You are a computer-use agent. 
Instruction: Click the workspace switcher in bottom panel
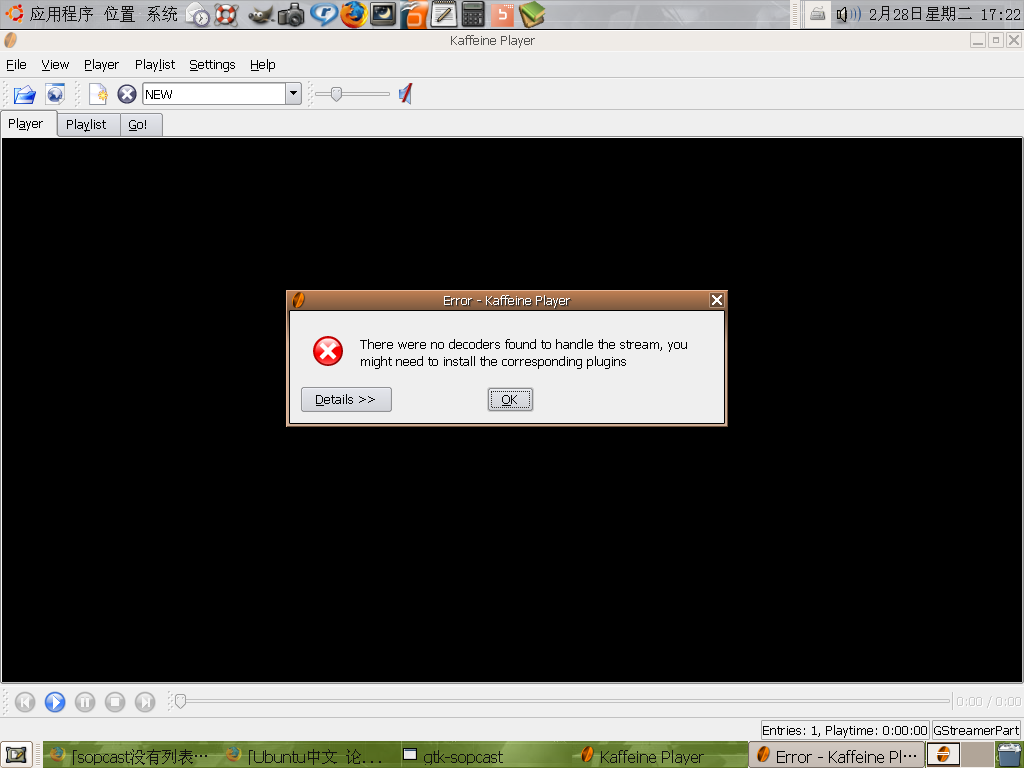[961, 756]
